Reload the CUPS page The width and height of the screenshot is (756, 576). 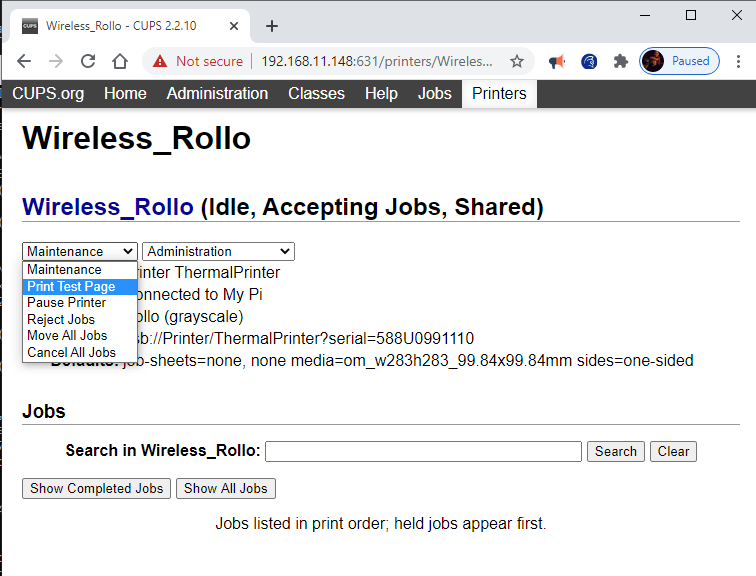pos(88,61)
